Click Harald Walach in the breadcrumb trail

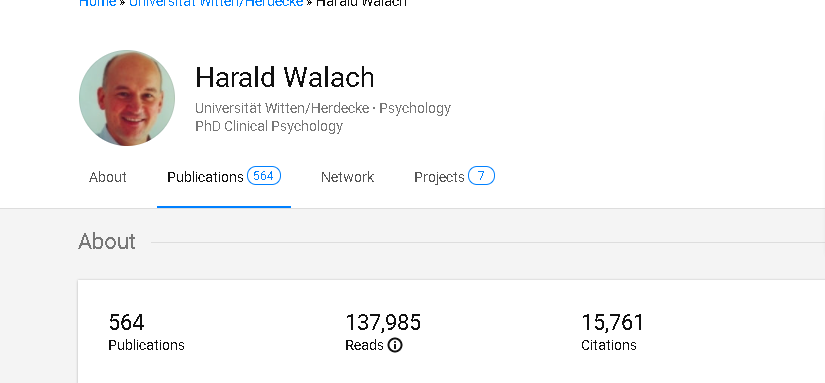pos(361,3)
